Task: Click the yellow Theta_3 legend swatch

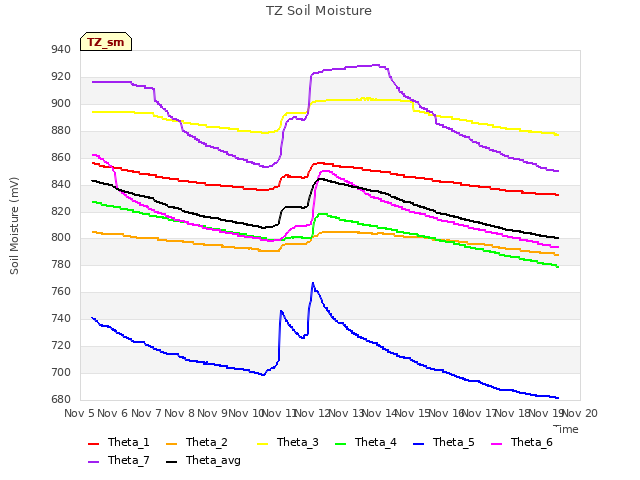Action: [262, 444]
